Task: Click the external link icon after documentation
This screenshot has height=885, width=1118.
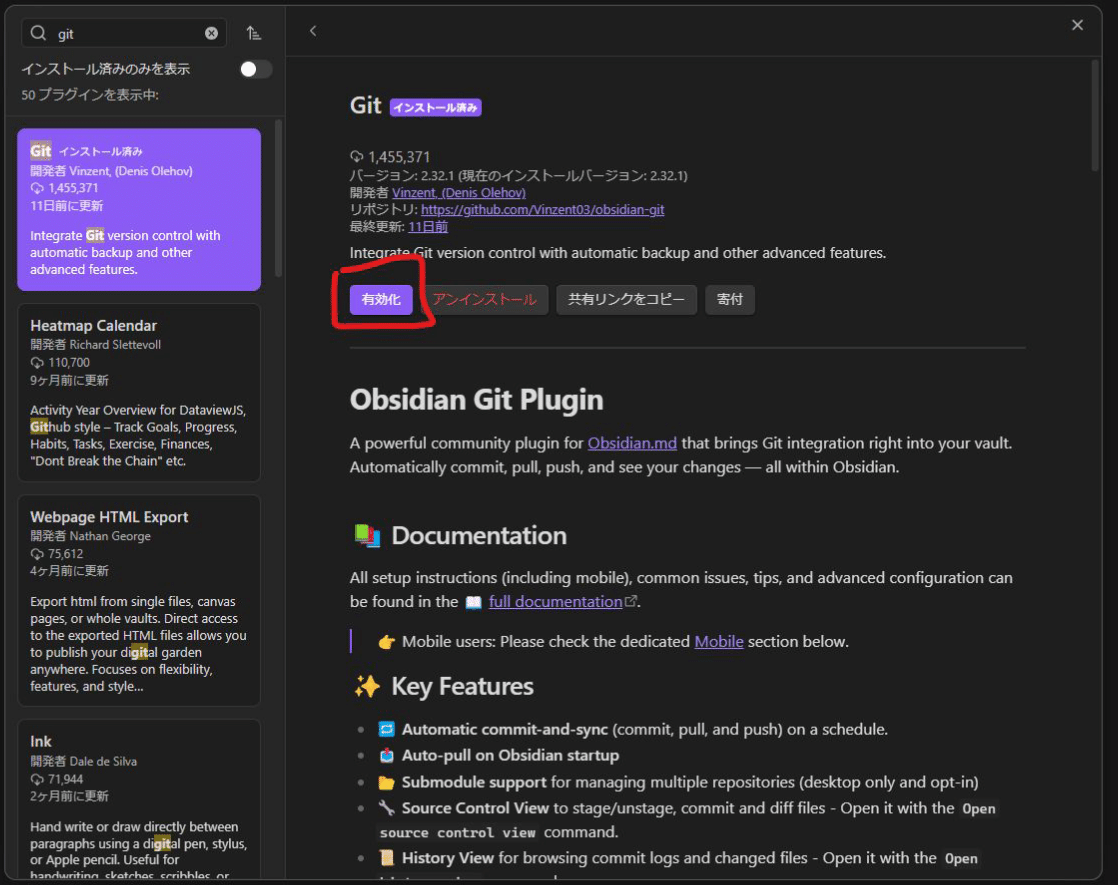Action: pyautogui.click(x=630, y=601)
